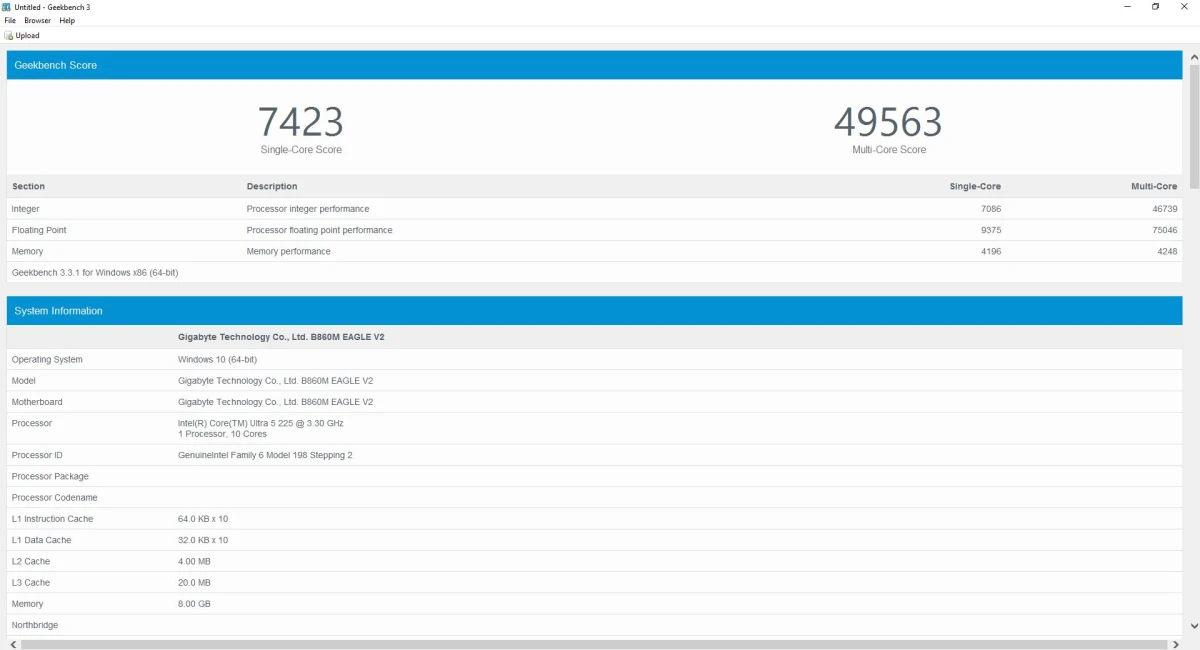The image size is (1200, 650).
Task: Click the Processor Package label
Action: click(50, 477)
